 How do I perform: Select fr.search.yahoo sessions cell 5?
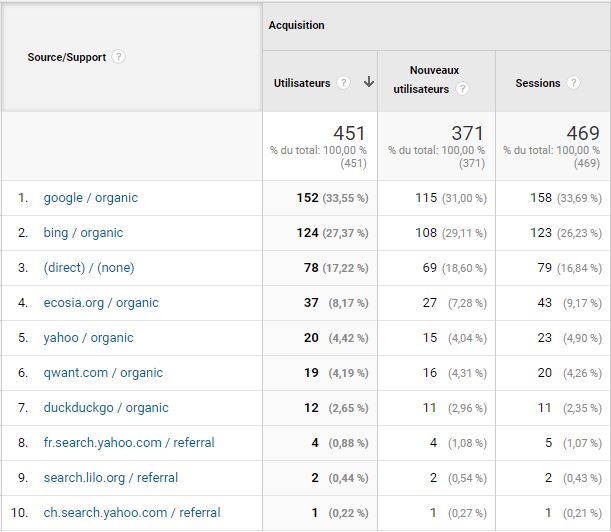[x=549, y=443]
